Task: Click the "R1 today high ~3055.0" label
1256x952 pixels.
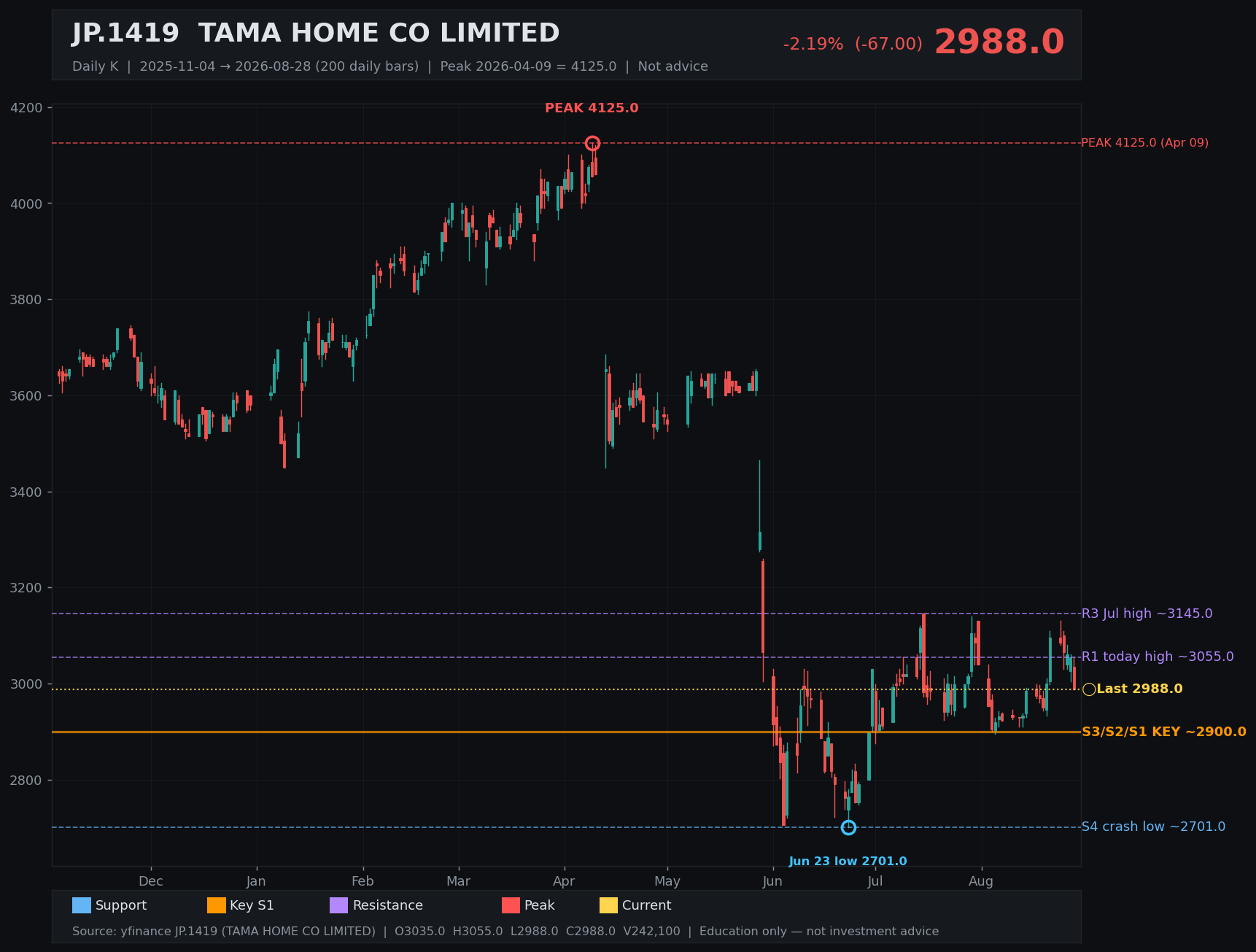Action: [x=1158, y=657]
